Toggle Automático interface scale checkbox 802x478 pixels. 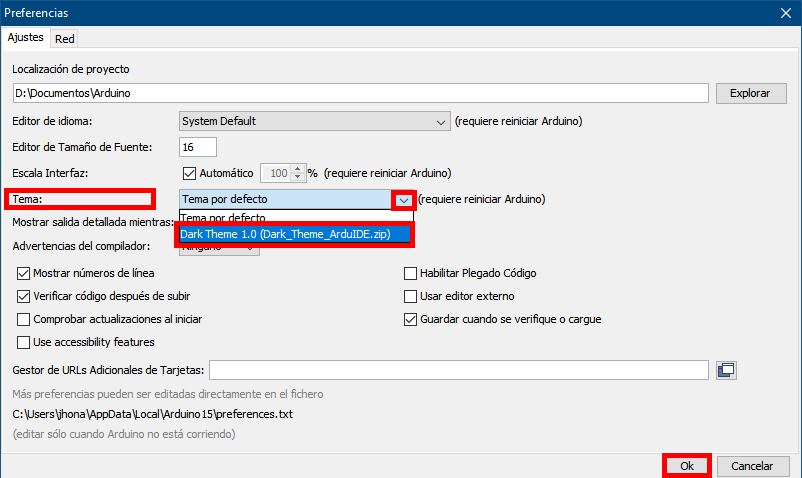pyautogui.click(x=189, y=173)
